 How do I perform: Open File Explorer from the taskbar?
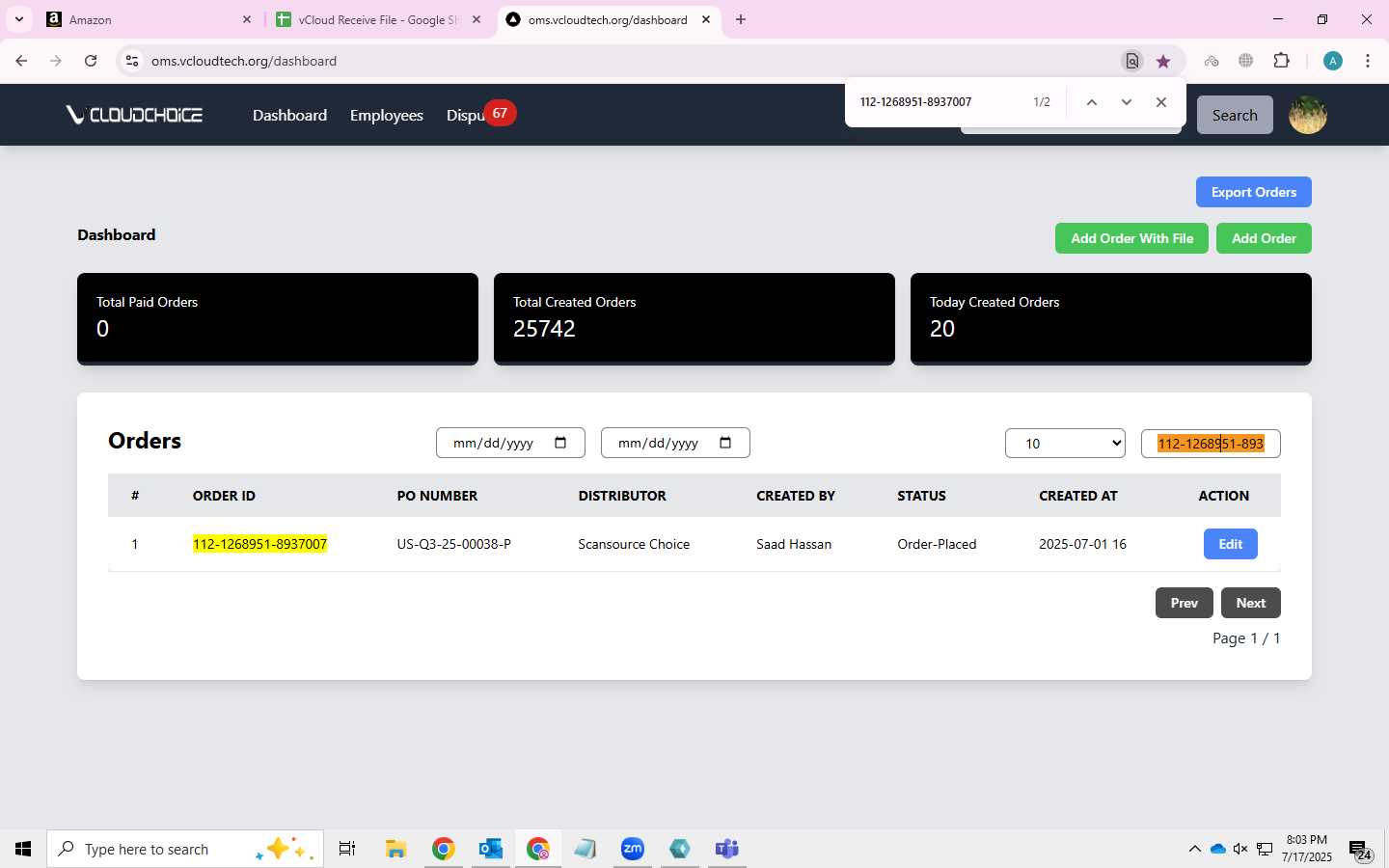coord(395,849)
